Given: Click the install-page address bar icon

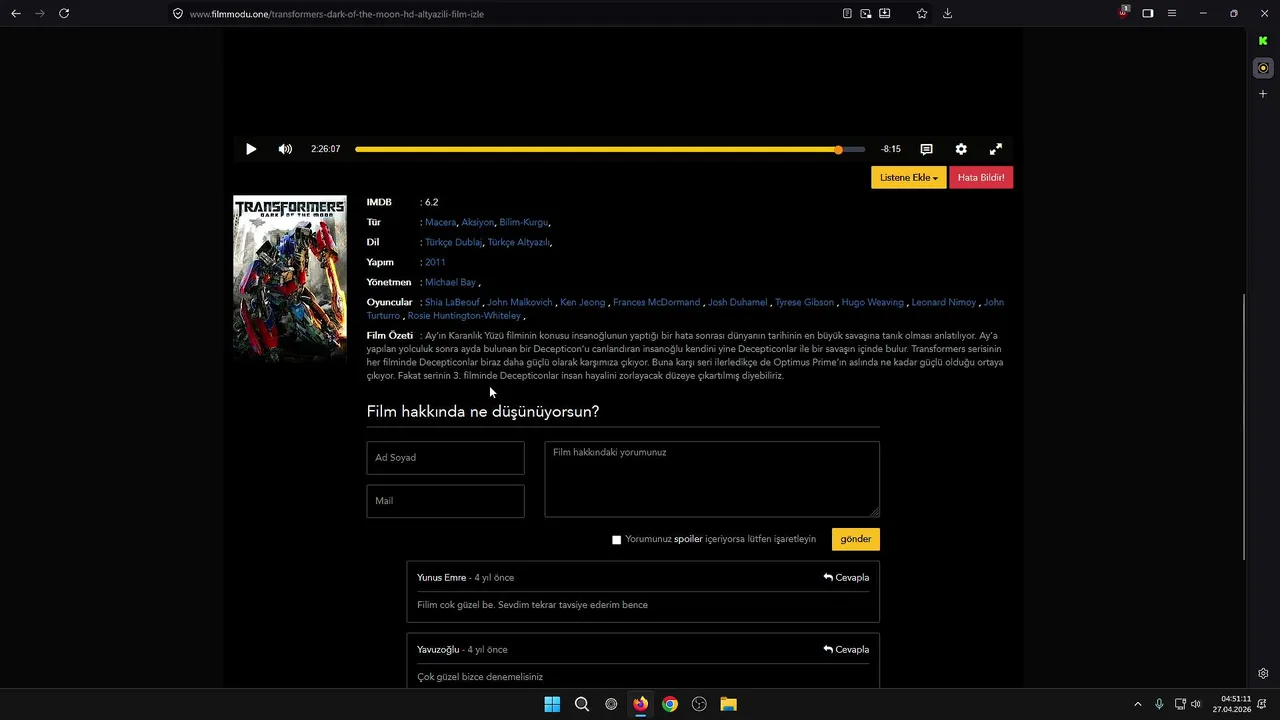Looking at the screenshot, I should point(885,13).
